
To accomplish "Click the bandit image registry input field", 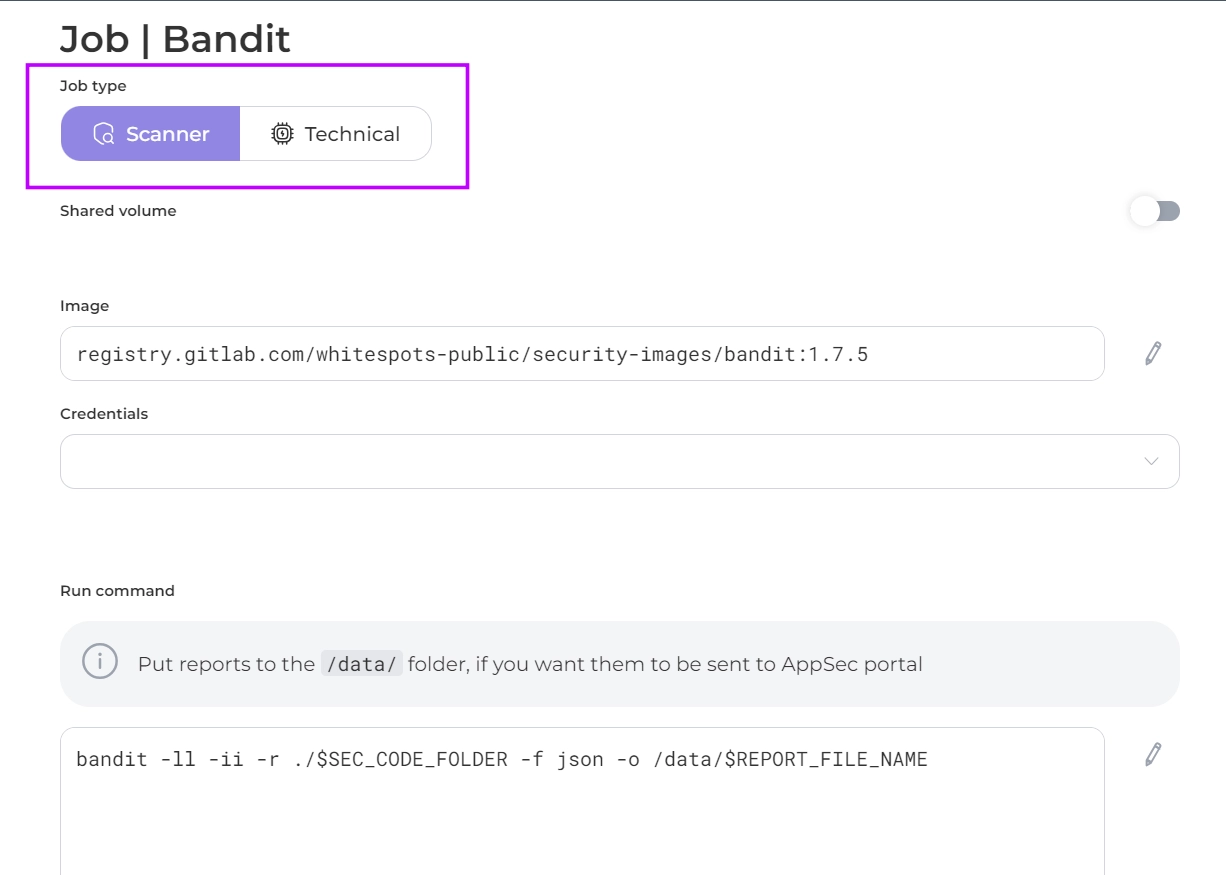I will coord(582,353).
